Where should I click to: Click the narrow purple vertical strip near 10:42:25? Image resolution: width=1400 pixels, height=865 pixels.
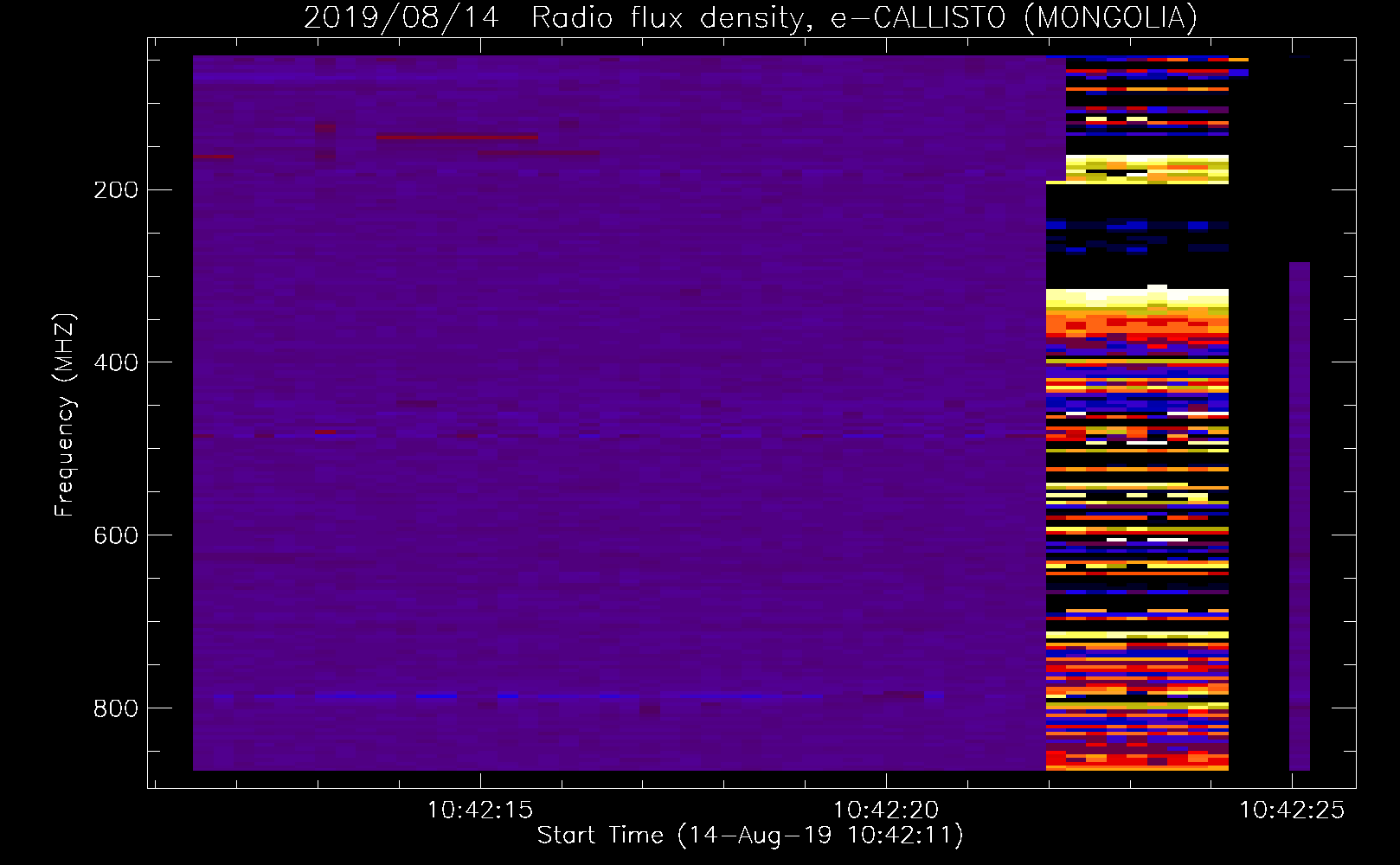pos(1300,516)
